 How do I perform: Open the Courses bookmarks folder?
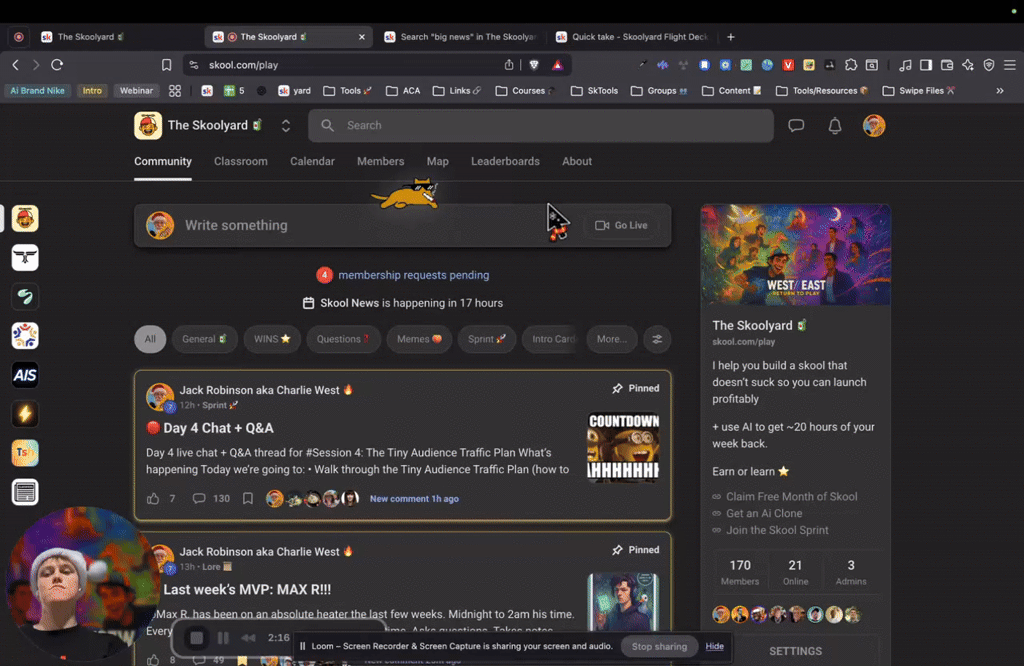[526, 91]
